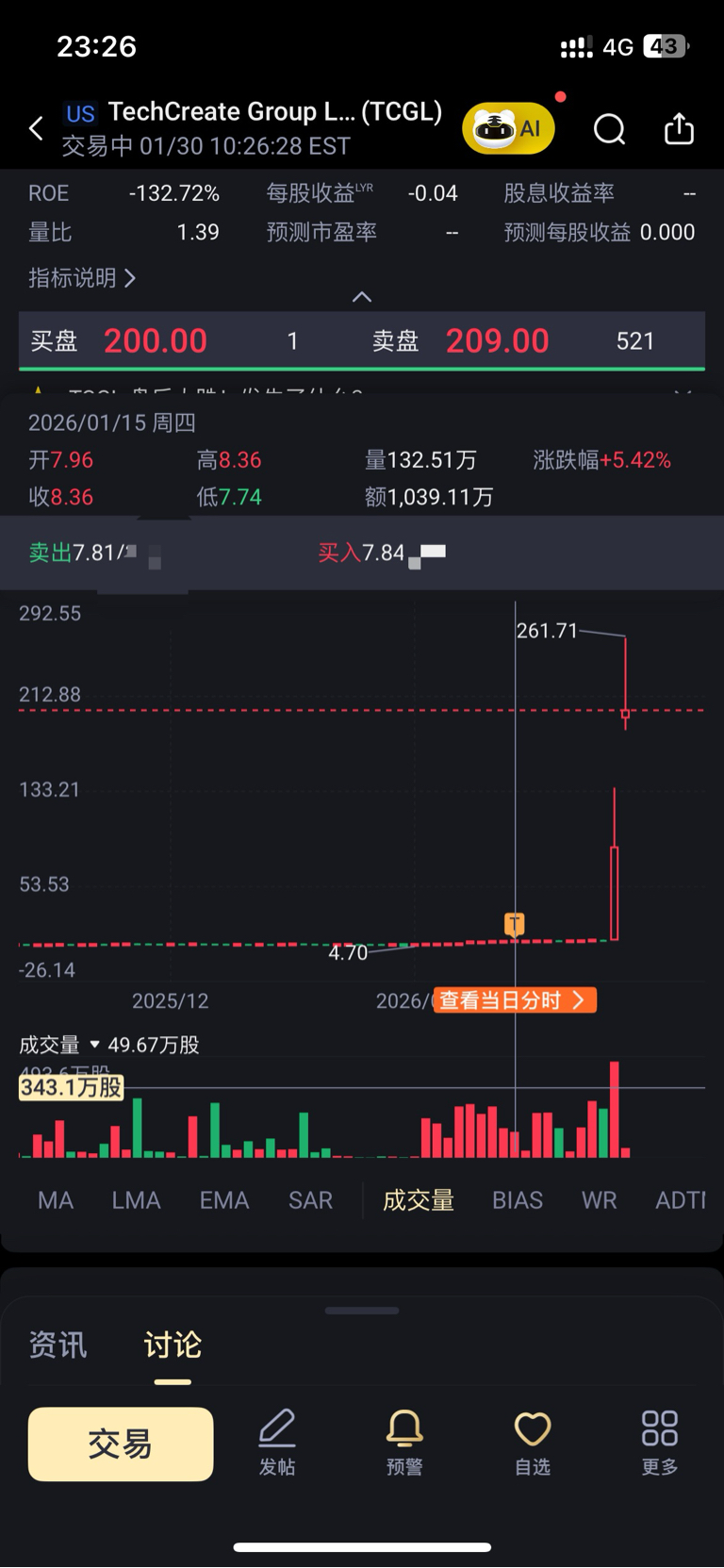This screenshot has height=1568, width=724.
Task: Select the 成交量 indicator tab
Action: click(x=419, y=1200)
